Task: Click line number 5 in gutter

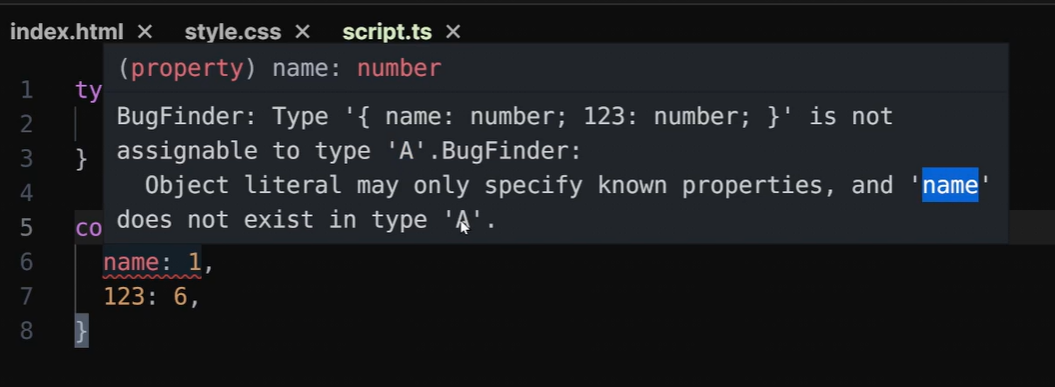Action: pos(26,227)
